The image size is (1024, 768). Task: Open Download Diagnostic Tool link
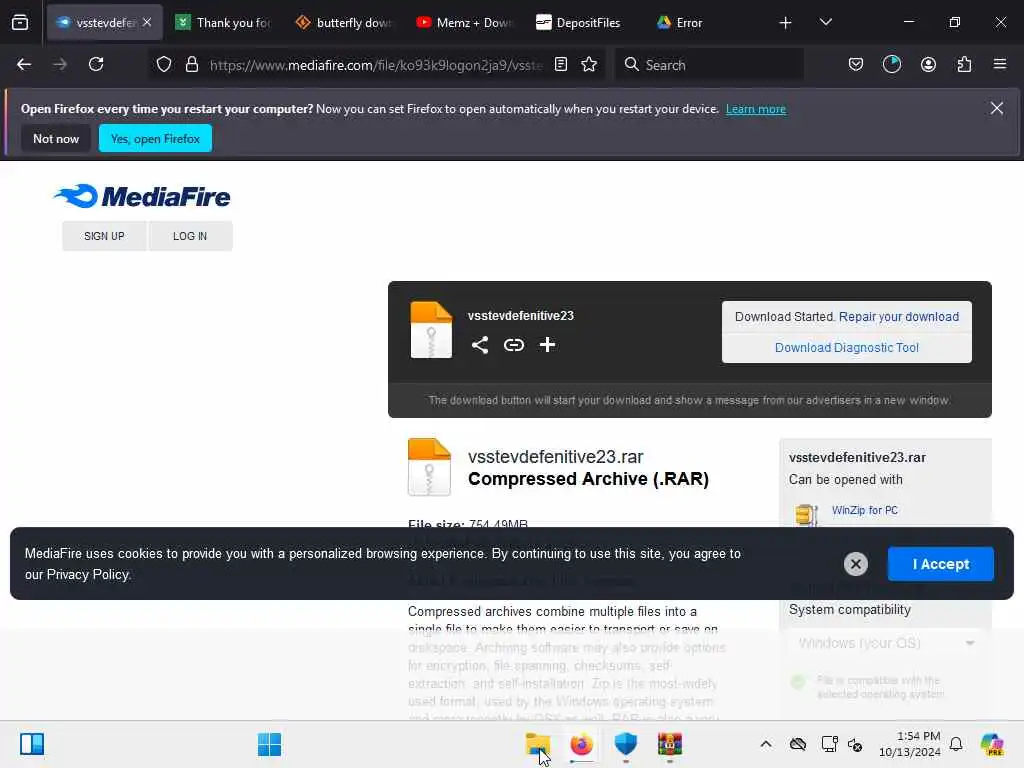pos(846,347)
